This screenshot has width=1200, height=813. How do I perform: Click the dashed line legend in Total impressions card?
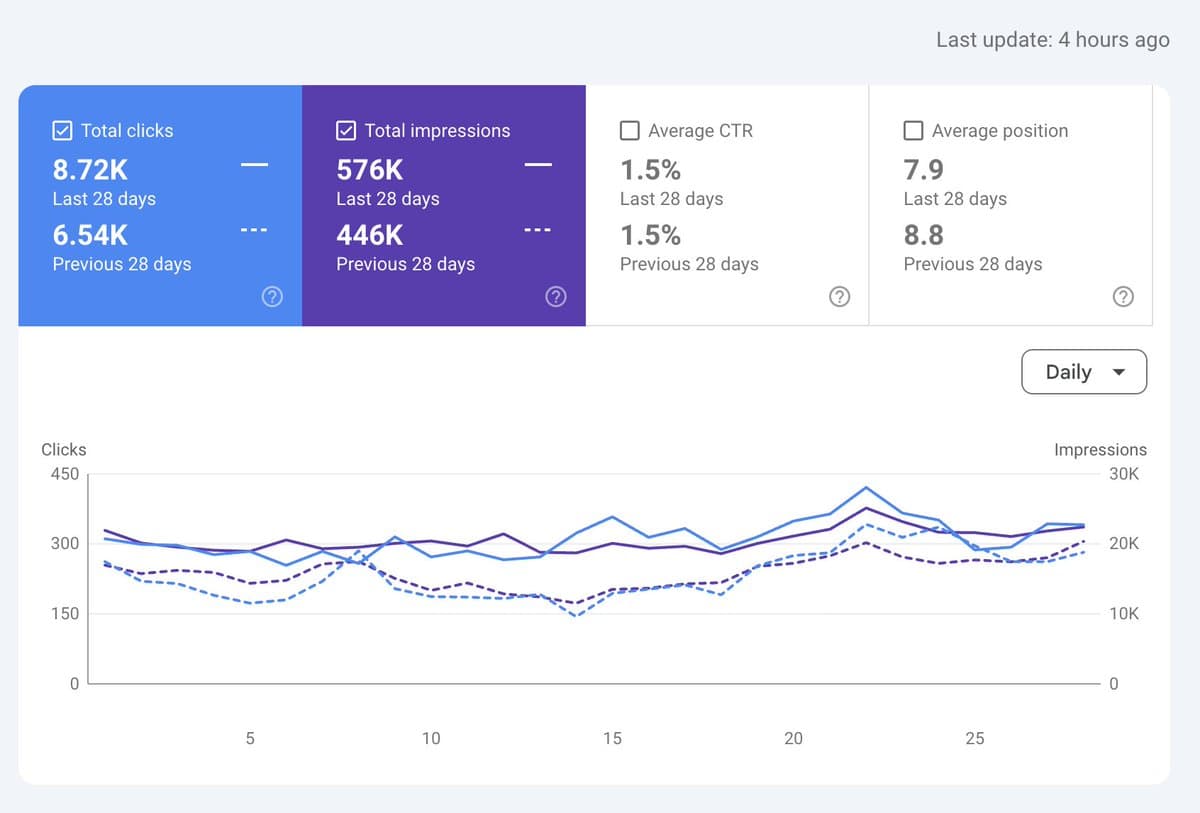(538, 230)
